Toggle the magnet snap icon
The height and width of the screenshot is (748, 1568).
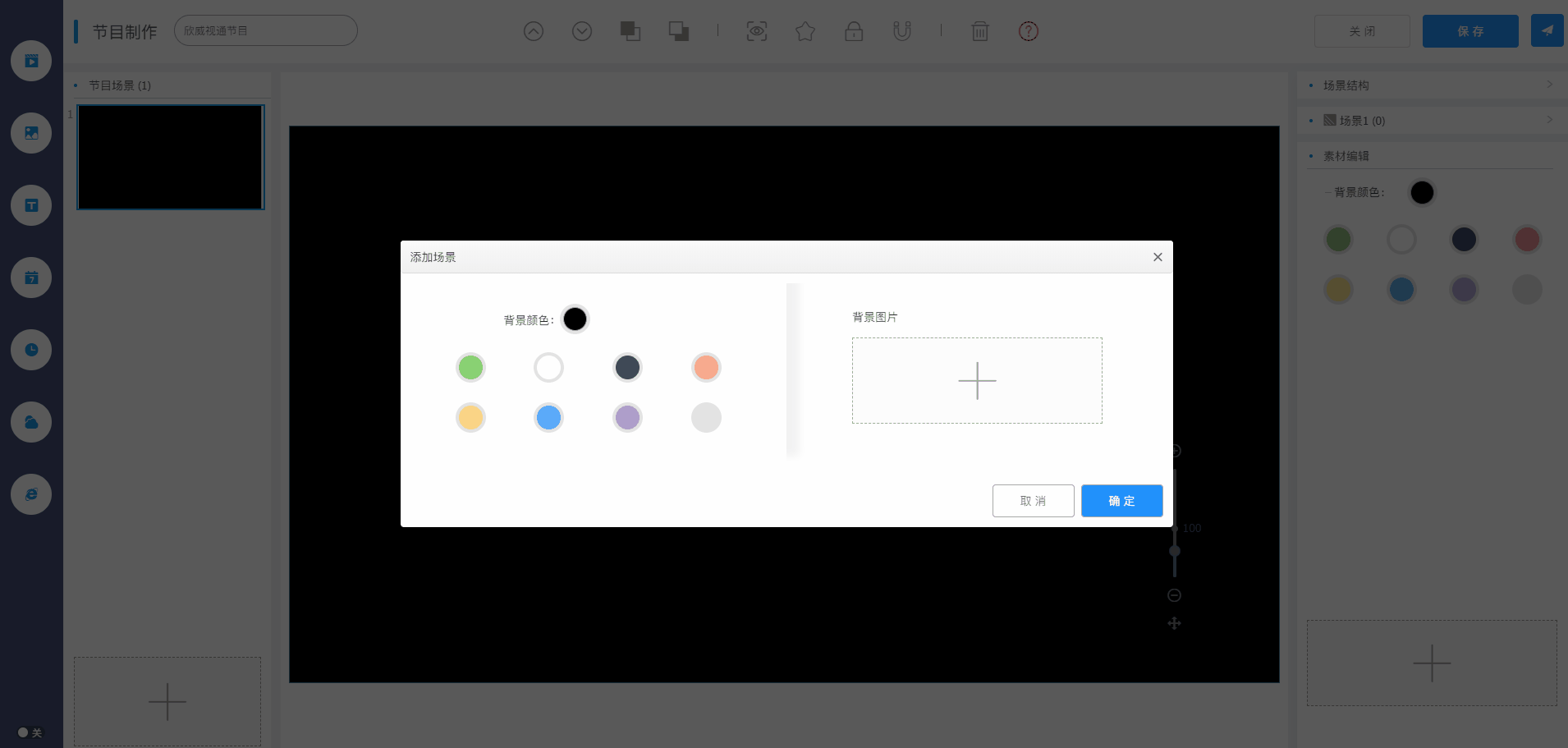[901, 31]
